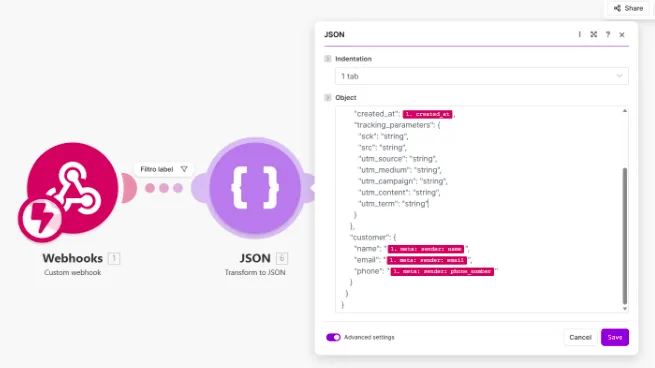Click the "utm_source" line in Object editor
Screen dimensions: 655x368
397,159
